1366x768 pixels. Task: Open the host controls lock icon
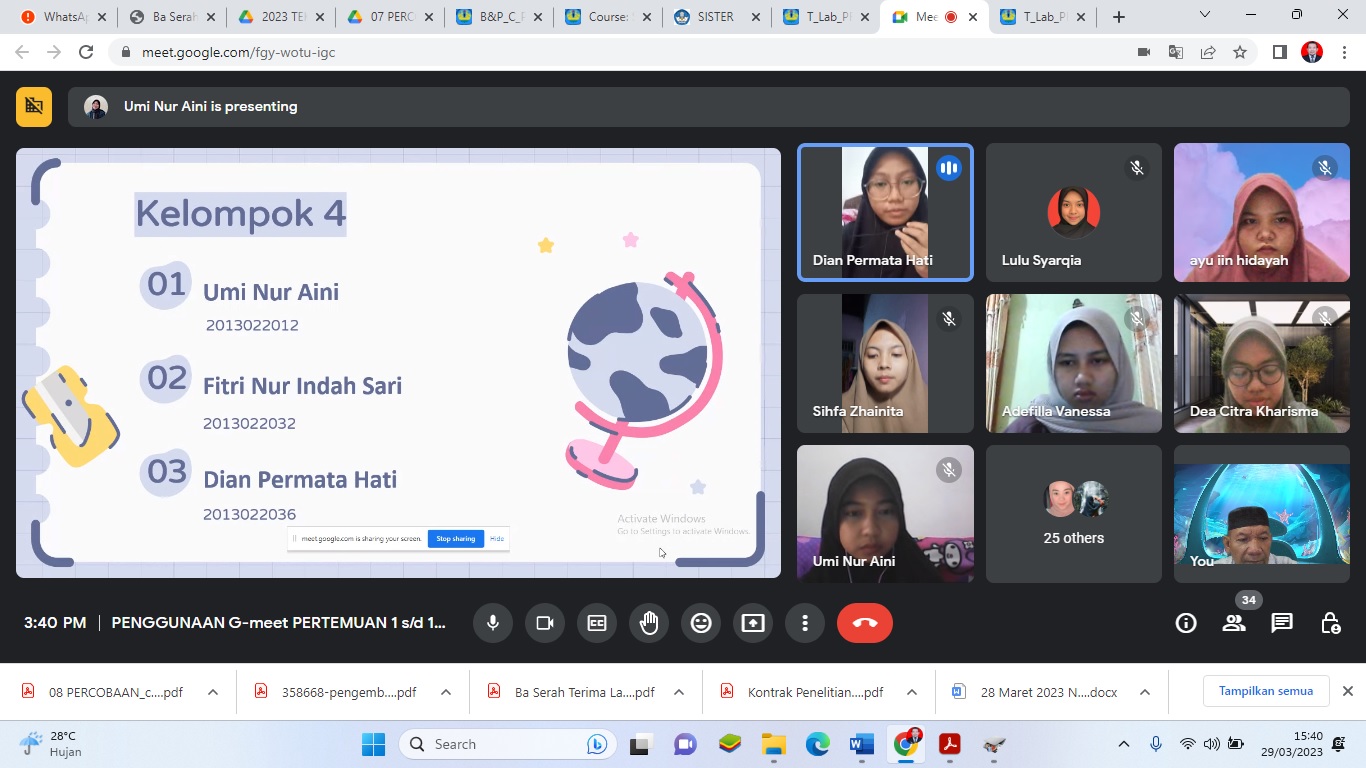[1330, 623]
